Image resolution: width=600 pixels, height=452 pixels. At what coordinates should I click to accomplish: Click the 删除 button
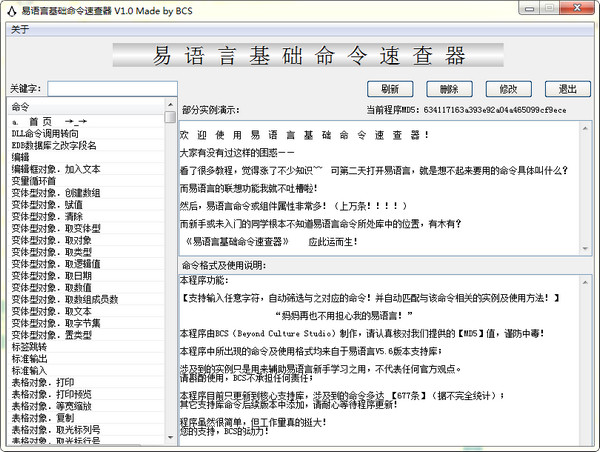[449, 89]
